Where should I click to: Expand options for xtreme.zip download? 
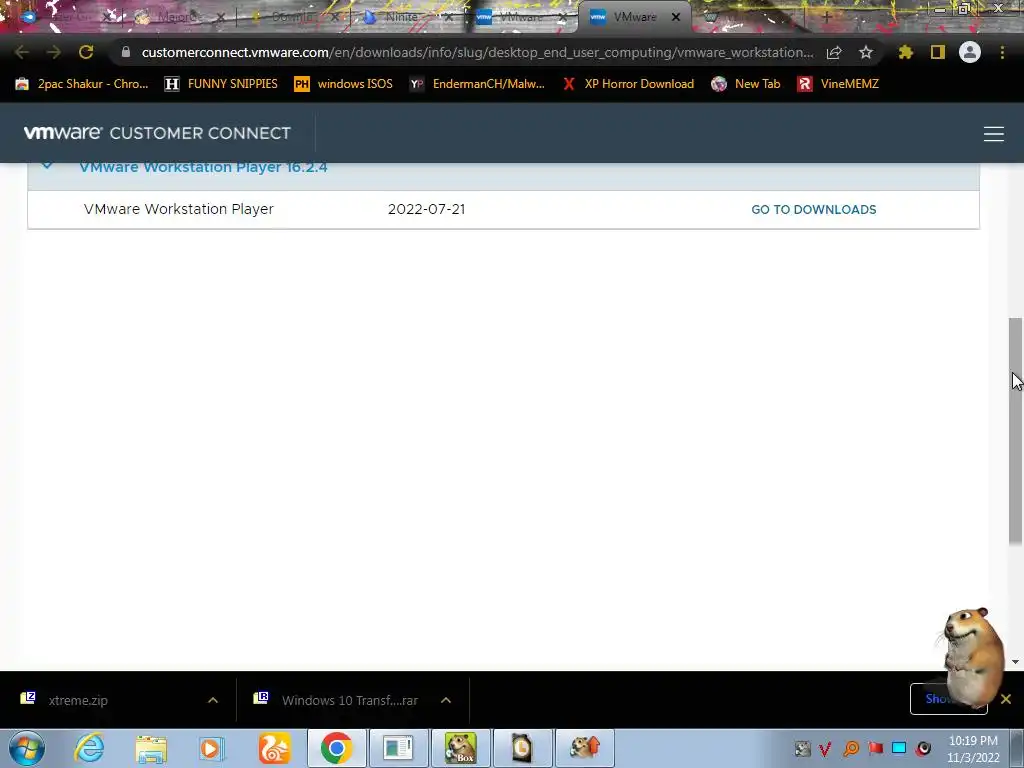coord(213,700)
